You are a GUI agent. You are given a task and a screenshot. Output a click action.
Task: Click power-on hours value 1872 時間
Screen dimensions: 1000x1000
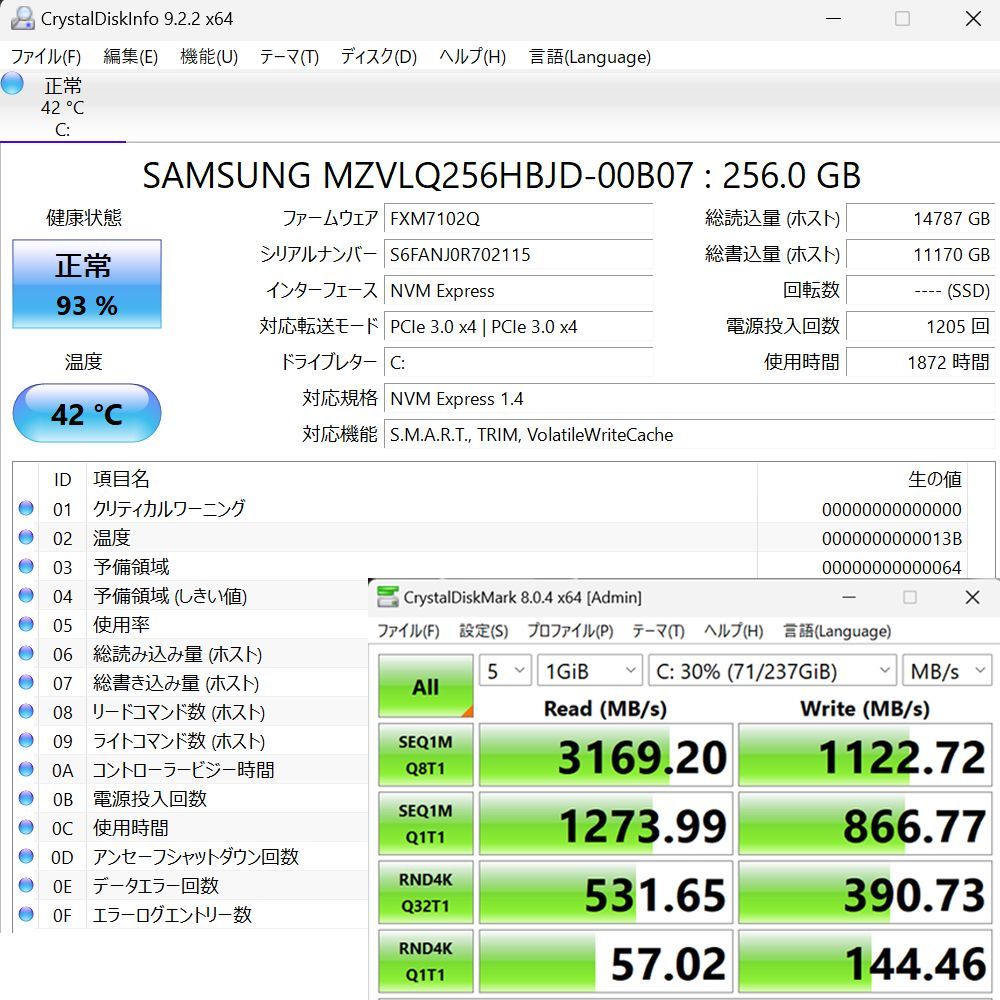pos(920,362)
